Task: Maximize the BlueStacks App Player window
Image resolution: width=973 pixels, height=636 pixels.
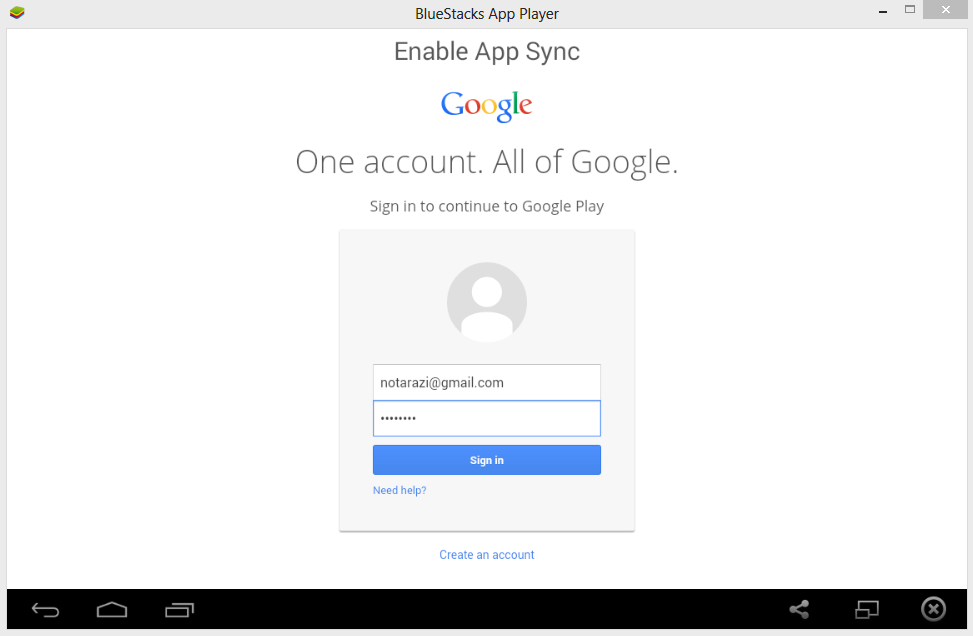Action: click(x=910, y=9)
